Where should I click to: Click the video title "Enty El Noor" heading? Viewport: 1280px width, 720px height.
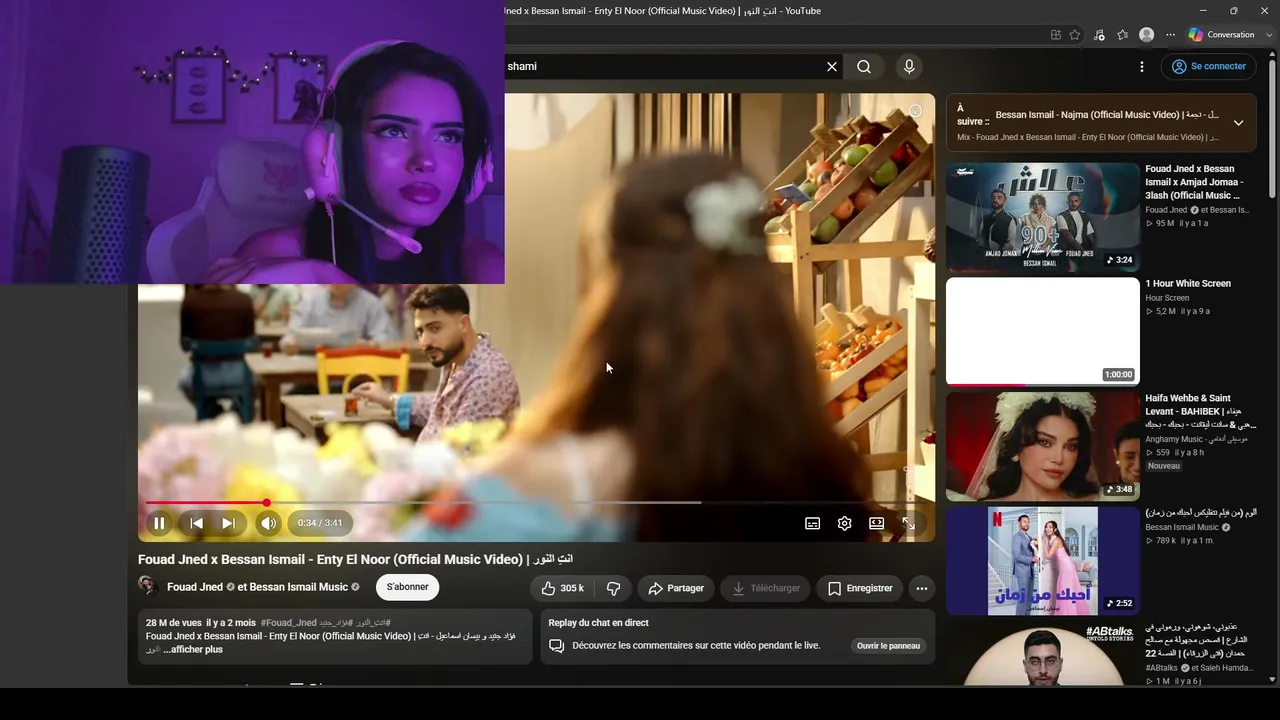pos(355,559)
